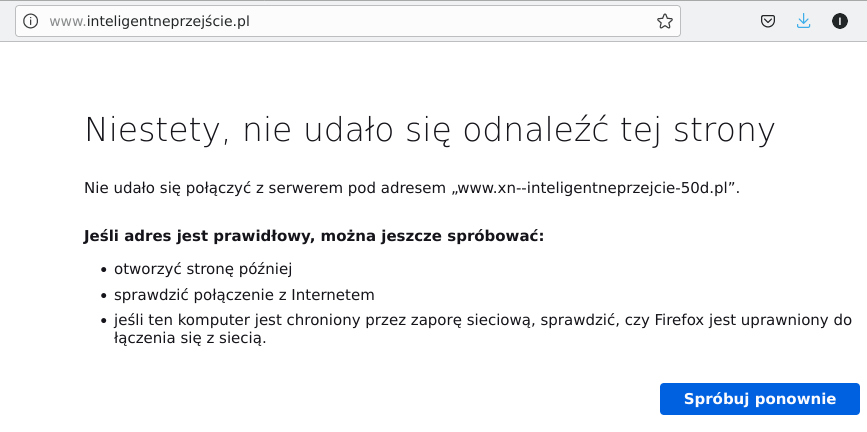The image size is (867, 432).
Task: Open the site information icon
Action: (30, 21)
